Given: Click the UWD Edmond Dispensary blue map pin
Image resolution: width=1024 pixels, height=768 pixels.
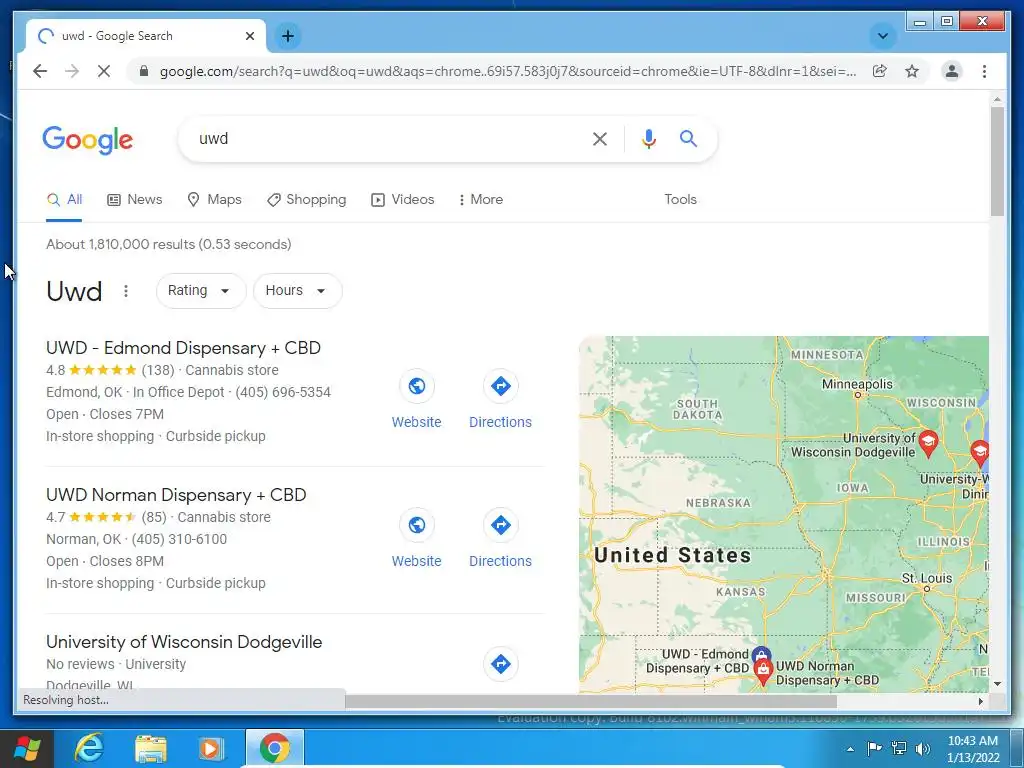Looking at the screenshot, I should tap(761, 655).
